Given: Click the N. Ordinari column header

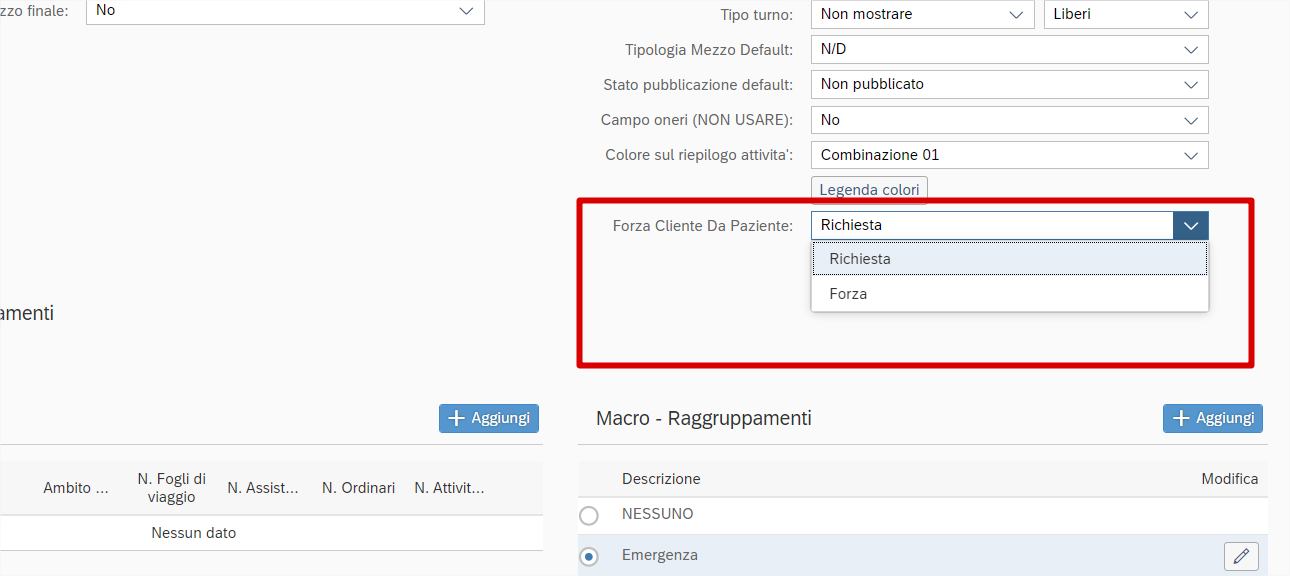Looking at the screenshot, I should pos(358,488).
